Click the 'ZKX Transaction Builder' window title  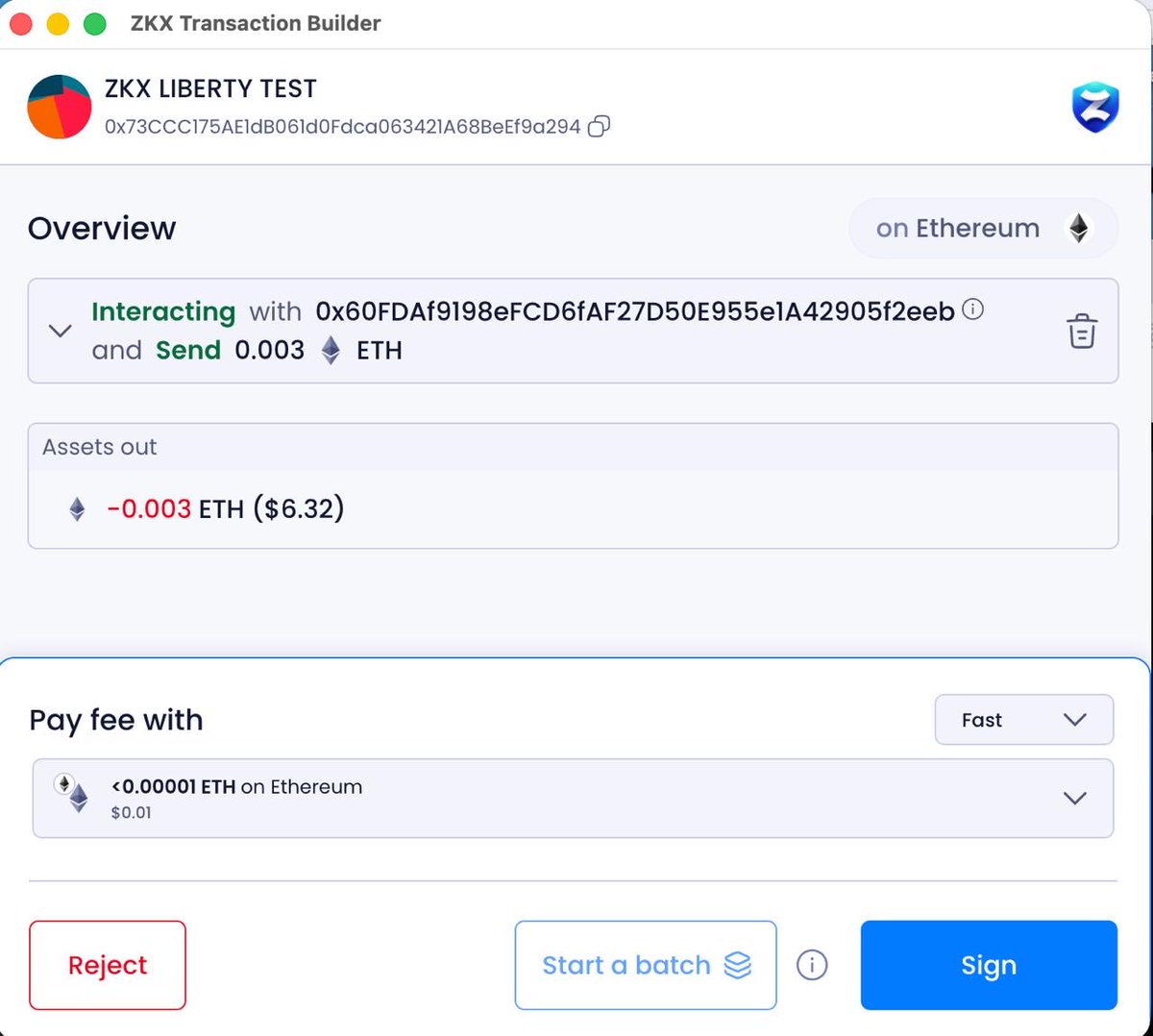click(x=256, y=23)
